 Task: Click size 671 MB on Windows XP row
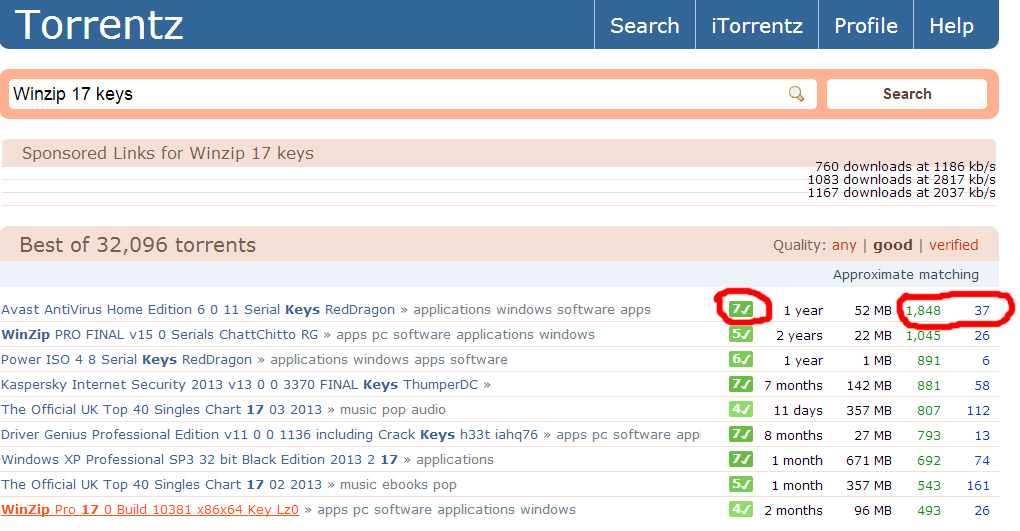pos(868,461)
